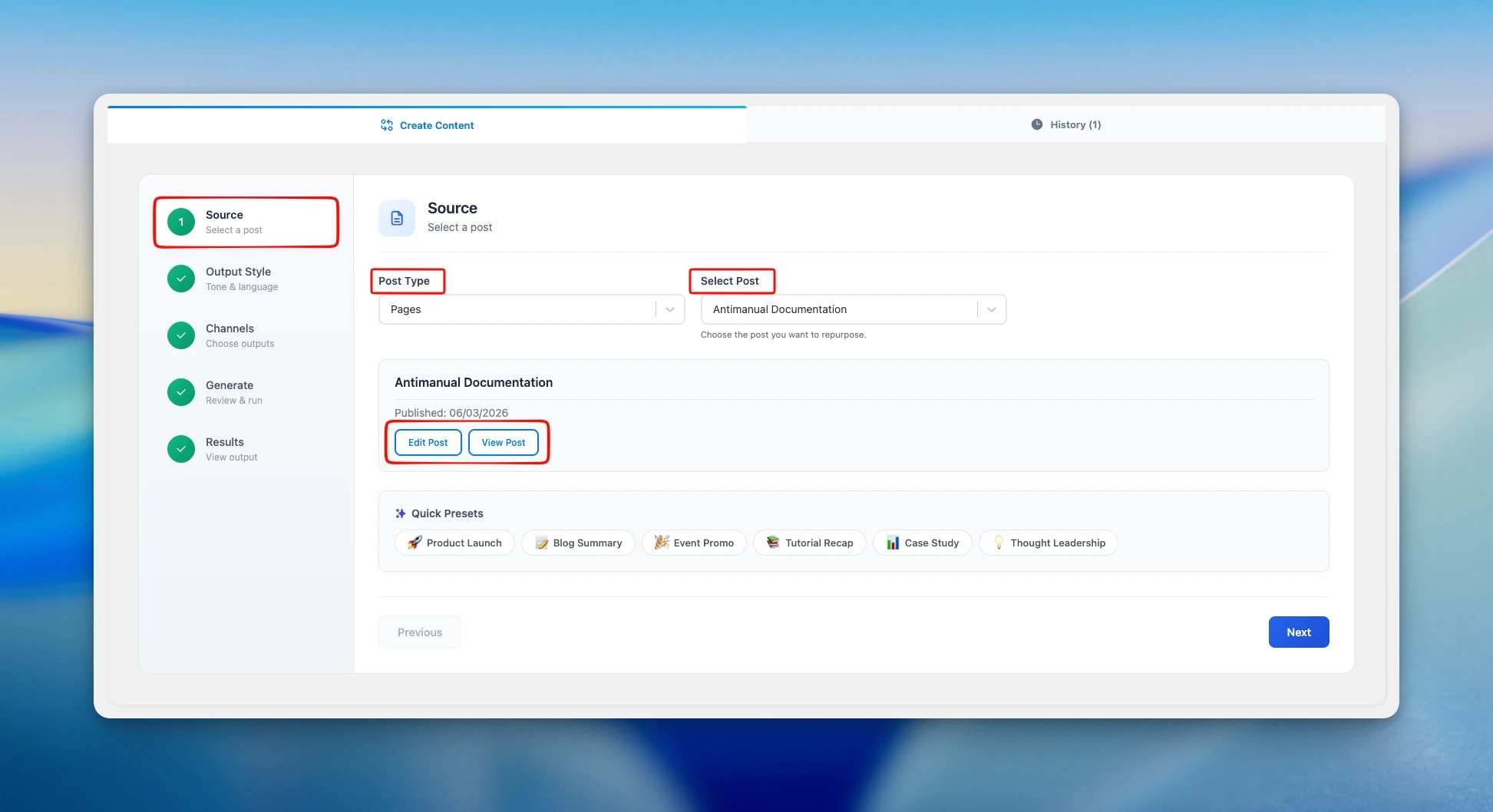Click the green checkmark for Results step
This screenshot has height=812, width=1493.
[x=181, y=449]
